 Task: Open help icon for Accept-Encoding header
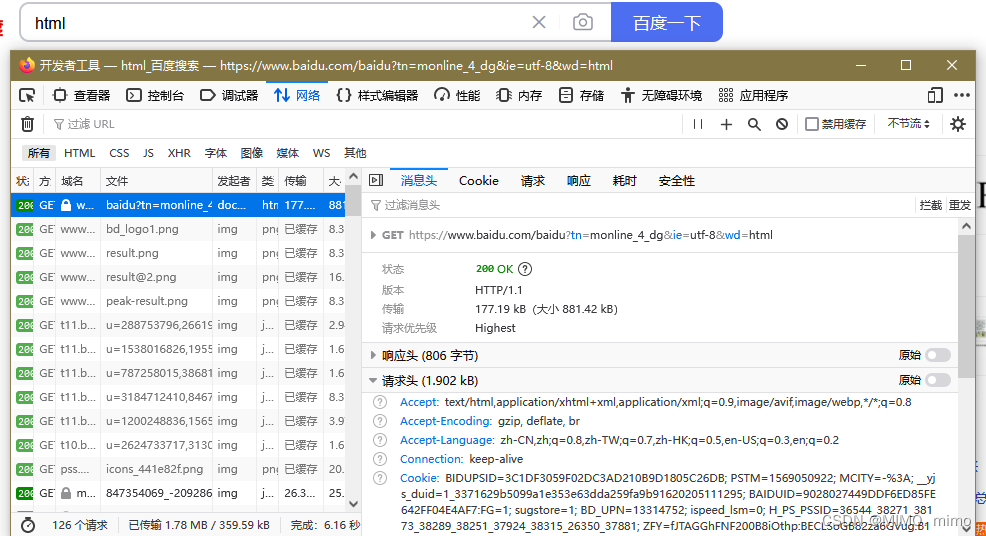pyautogui.click(x=380, y=421)
